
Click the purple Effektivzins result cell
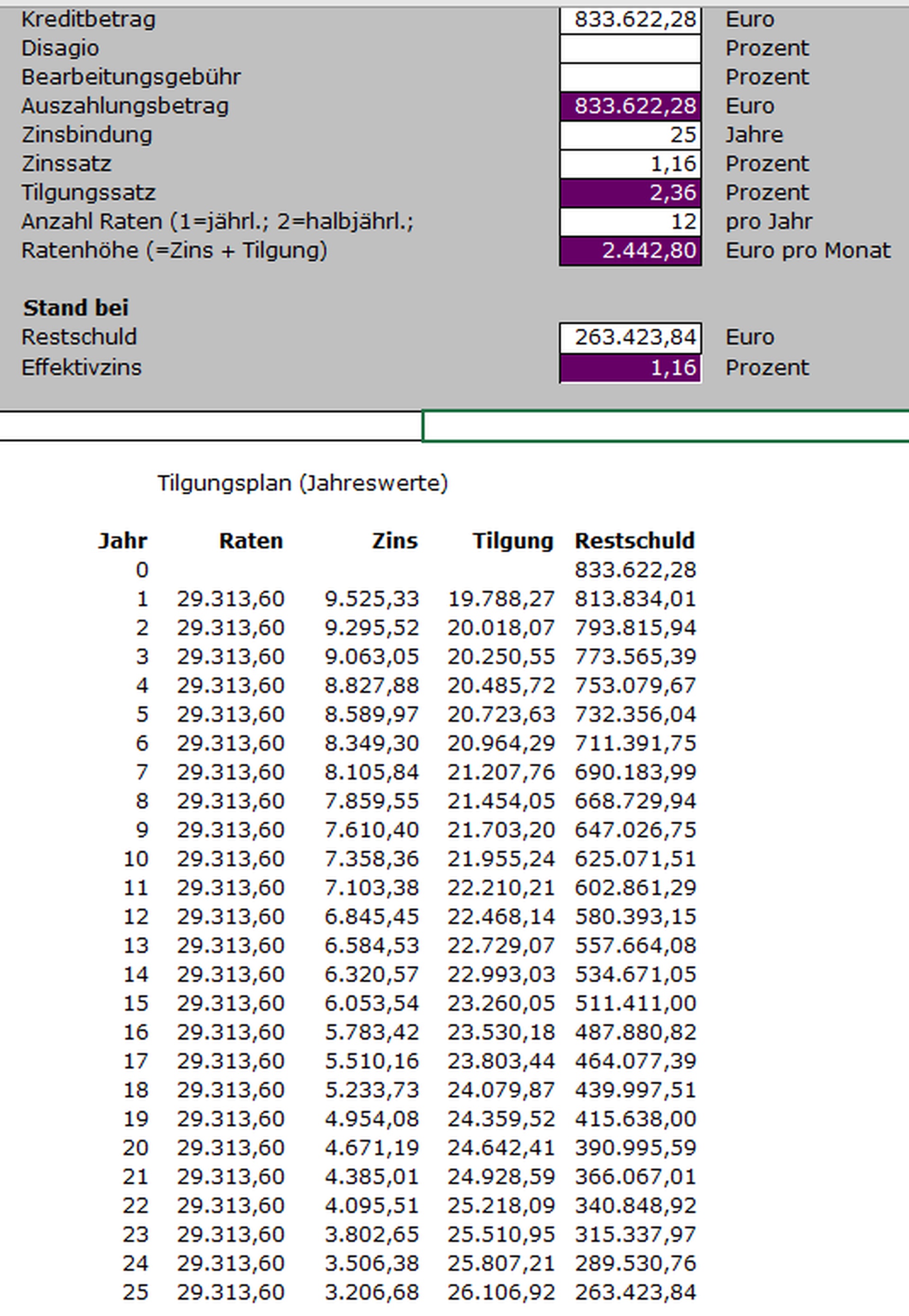tap(630, 368)
